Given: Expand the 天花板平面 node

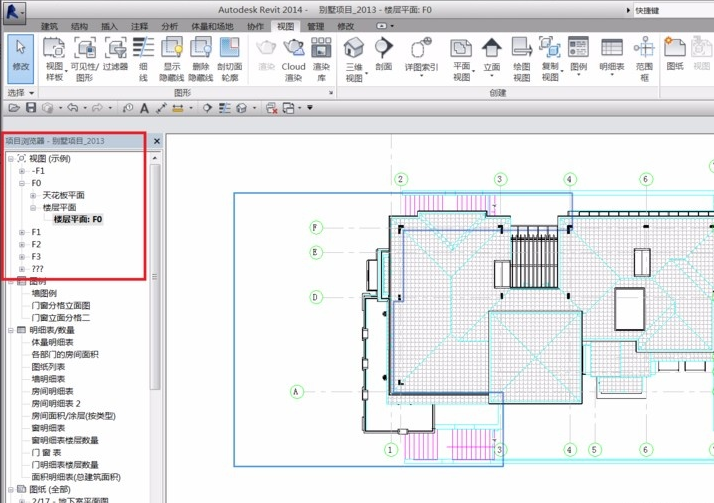Looking at the screenshot, I should tap(33, 195).
